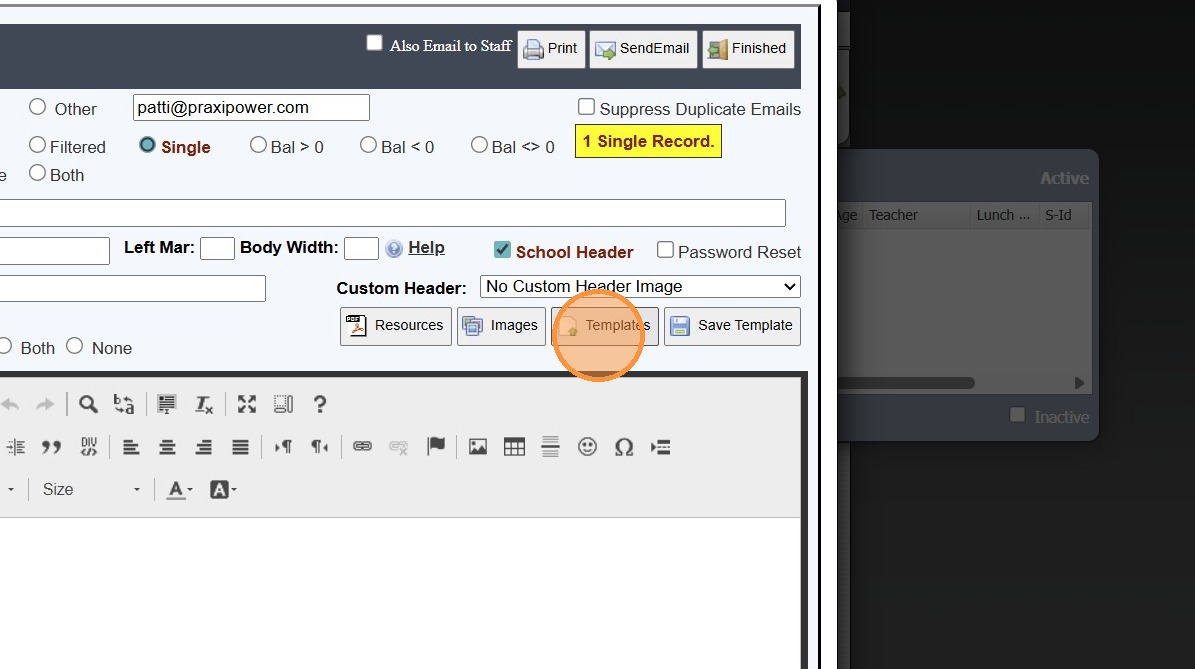Click the S-Id column header in background

point(1065,215)
